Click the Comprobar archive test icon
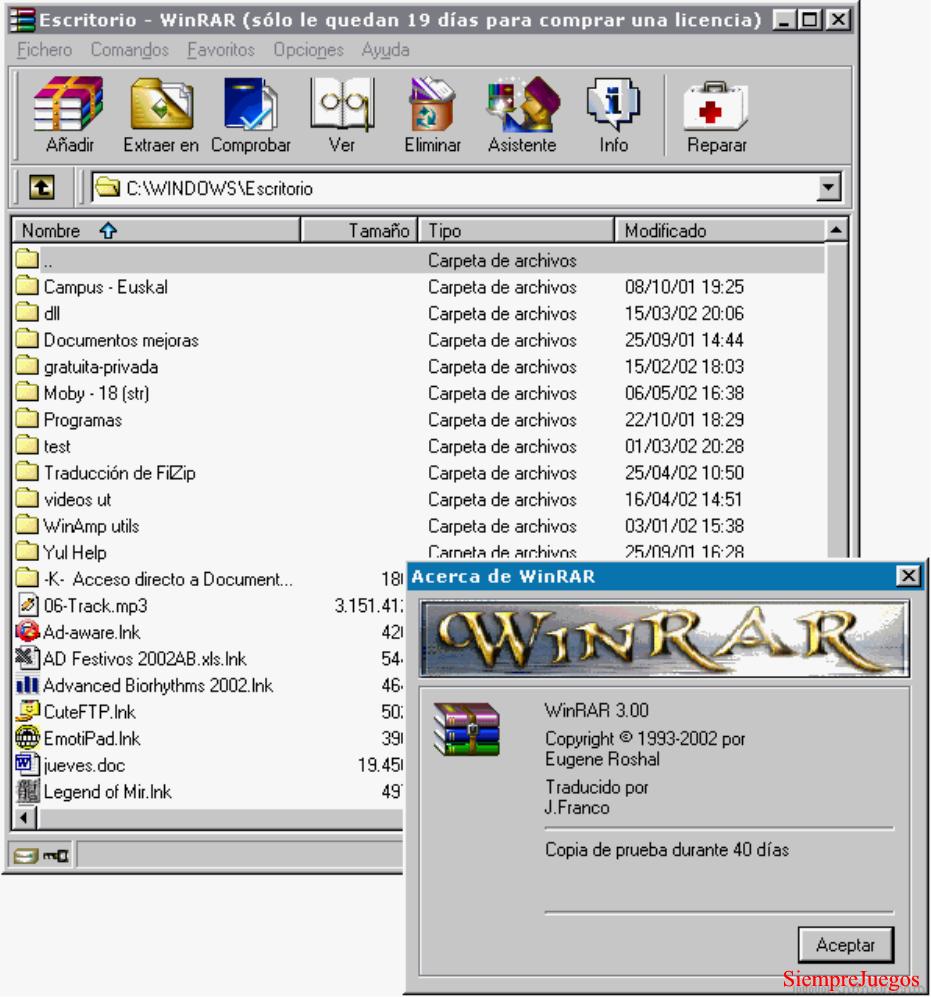 (251, 104)
